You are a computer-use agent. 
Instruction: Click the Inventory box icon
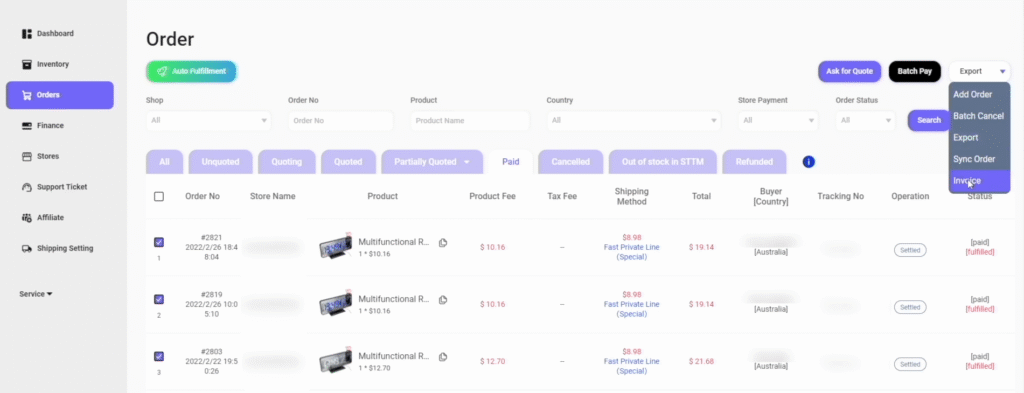(27, 64)
